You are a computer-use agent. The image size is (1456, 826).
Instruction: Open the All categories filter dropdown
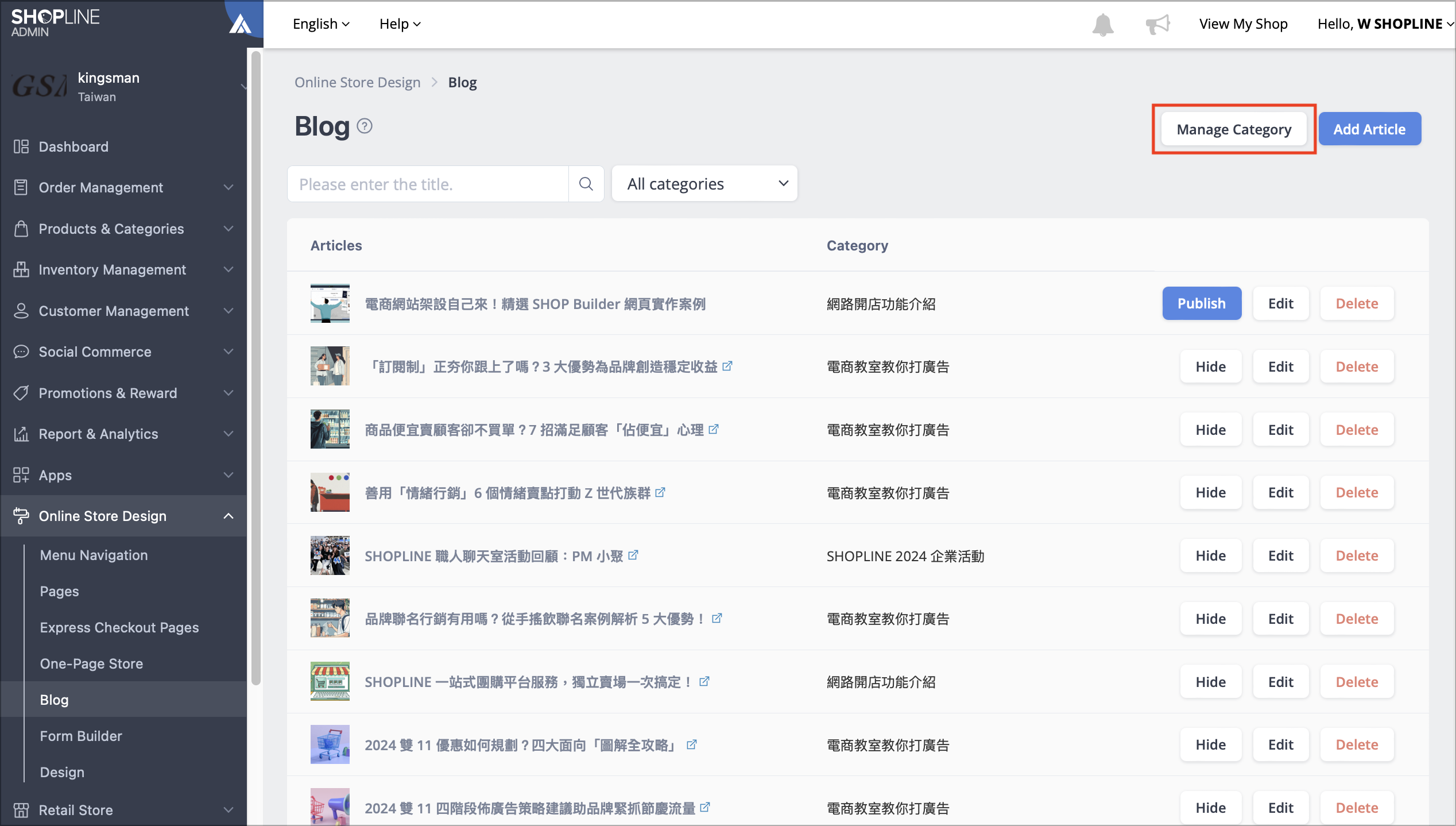click(x=704, y=184)
